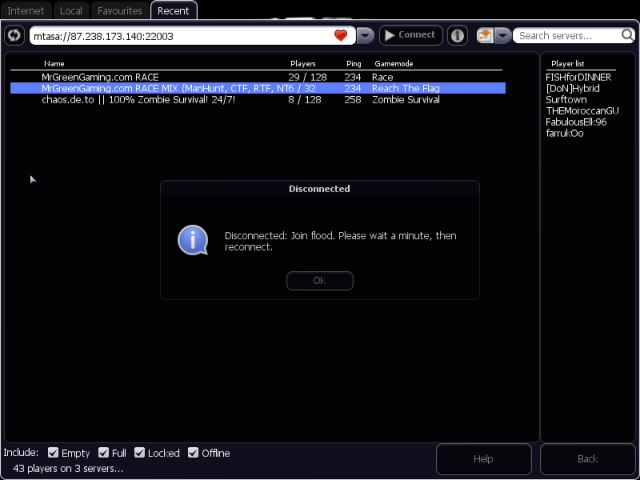Click the refresh server list icon
Screen dimensions: 640x480
click(15, 35)
